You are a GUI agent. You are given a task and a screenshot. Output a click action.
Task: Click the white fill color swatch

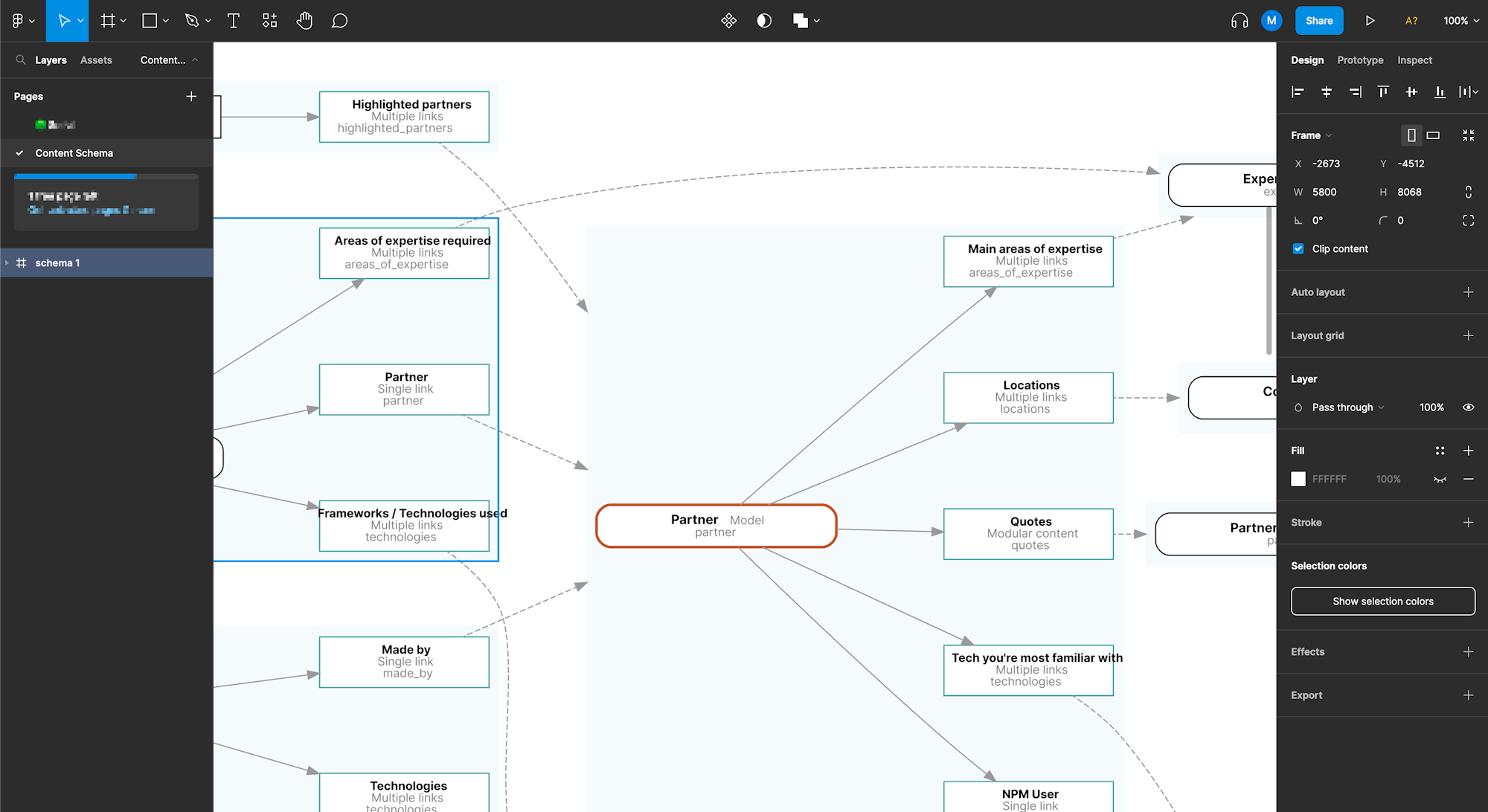click(1298, 480)
